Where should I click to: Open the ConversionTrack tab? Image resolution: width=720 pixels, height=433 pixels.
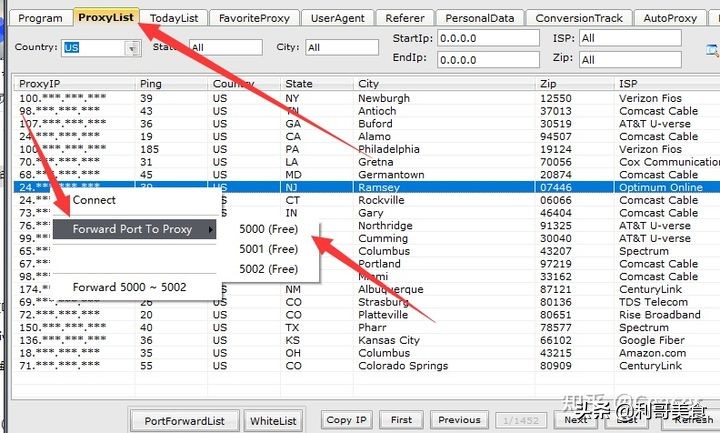pyautogui.click(x=579, y=18)
